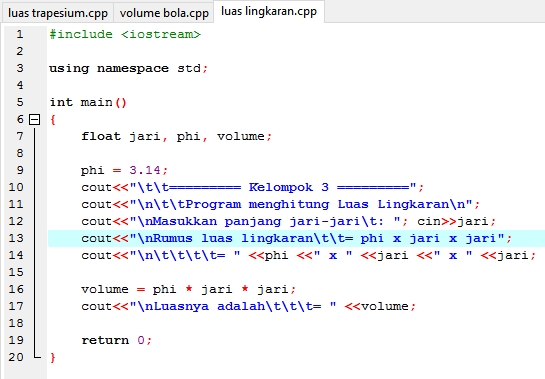Place cursor in 'using namespace std;'
Viewport: 545px width, 379px height.
pos(128,68)
